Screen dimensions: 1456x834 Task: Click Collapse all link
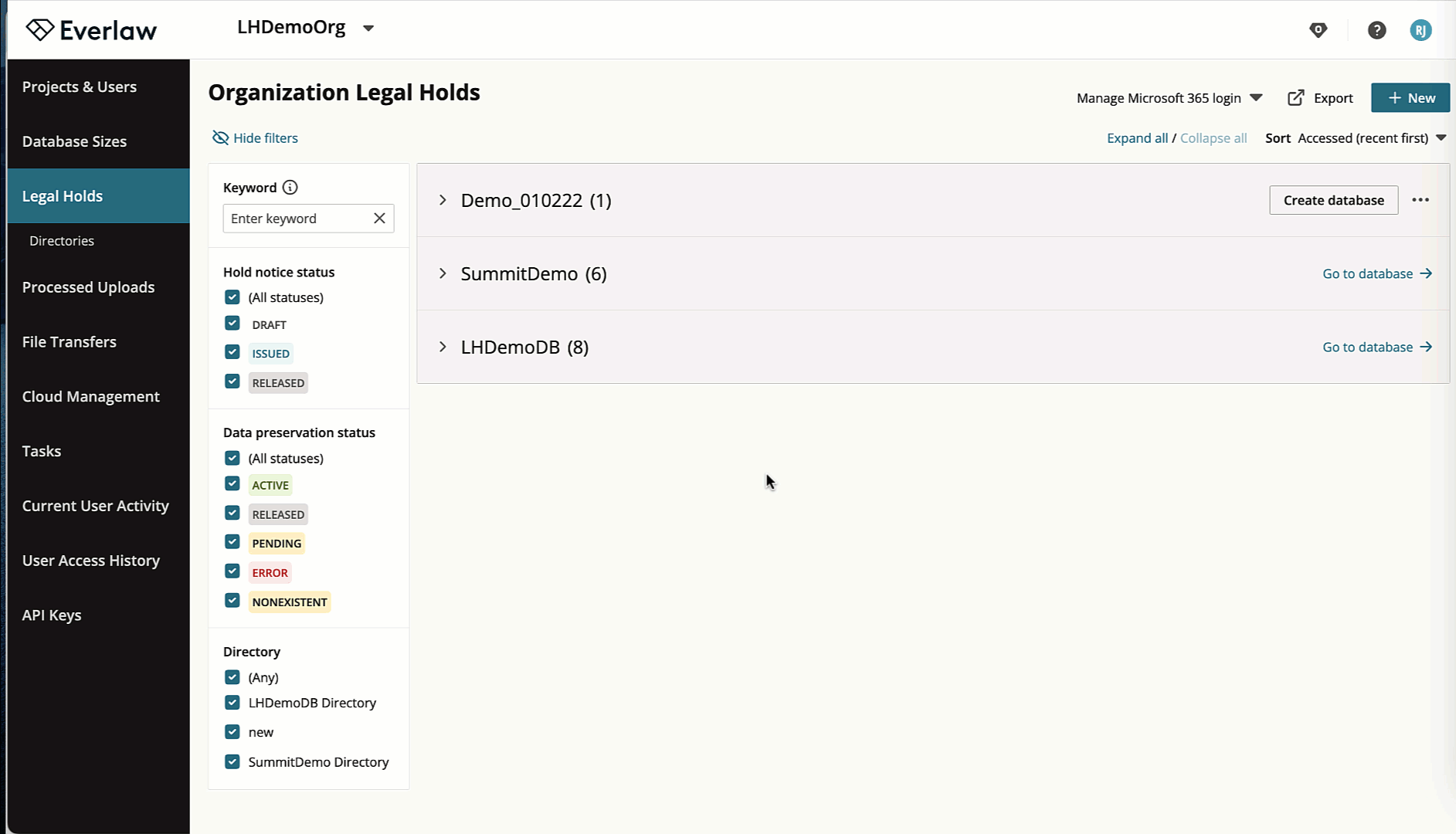tap(1213, 138)
